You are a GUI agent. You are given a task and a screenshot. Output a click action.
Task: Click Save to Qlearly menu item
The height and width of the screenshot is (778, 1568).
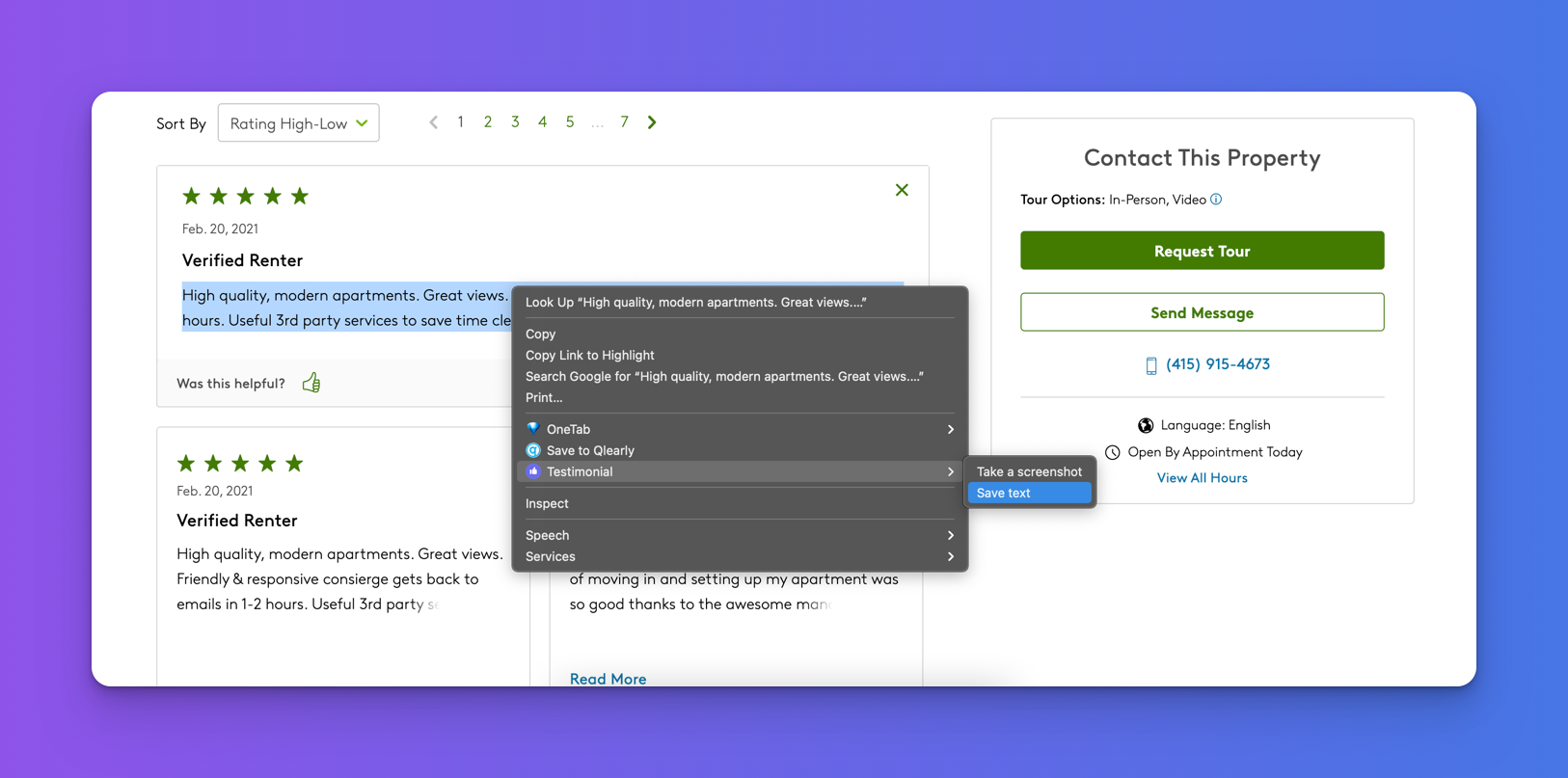click(x=589, y=450)
